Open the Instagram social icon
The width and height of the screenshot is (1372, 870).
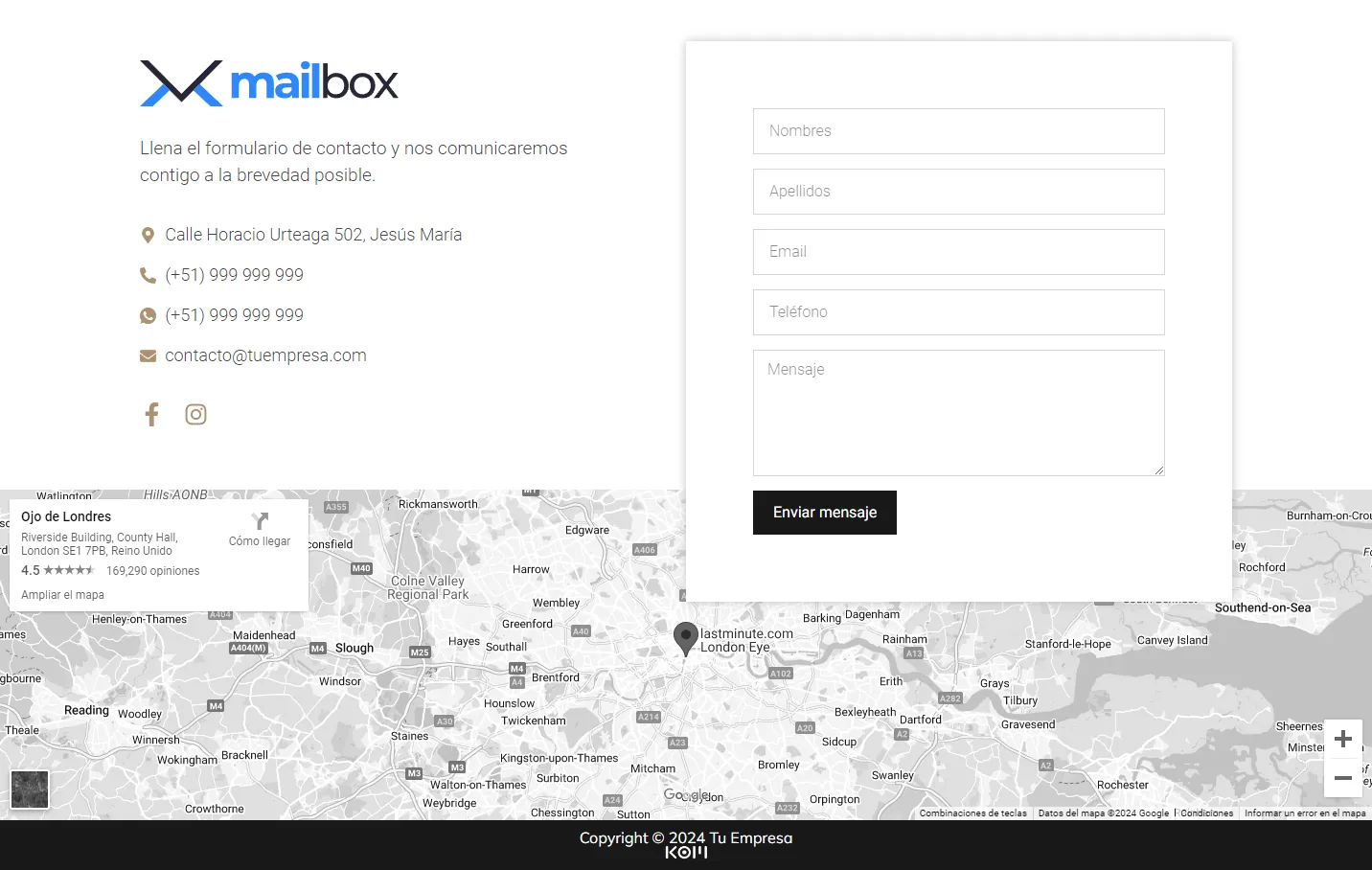[195, 414]
